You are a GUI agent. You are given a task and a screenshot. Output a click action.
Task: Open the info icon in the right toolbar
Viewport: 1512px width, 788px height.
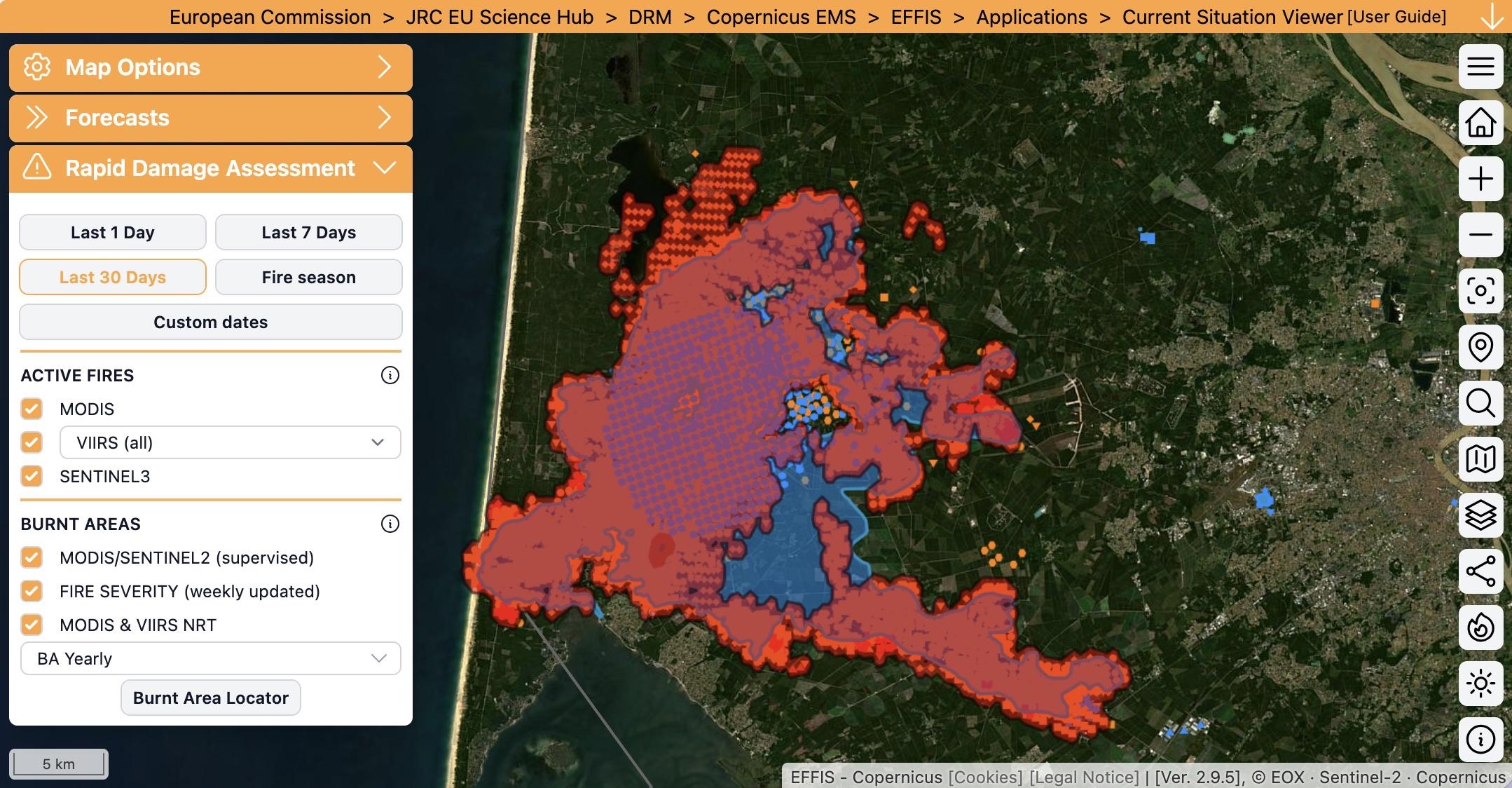[x=1480, y=740]
